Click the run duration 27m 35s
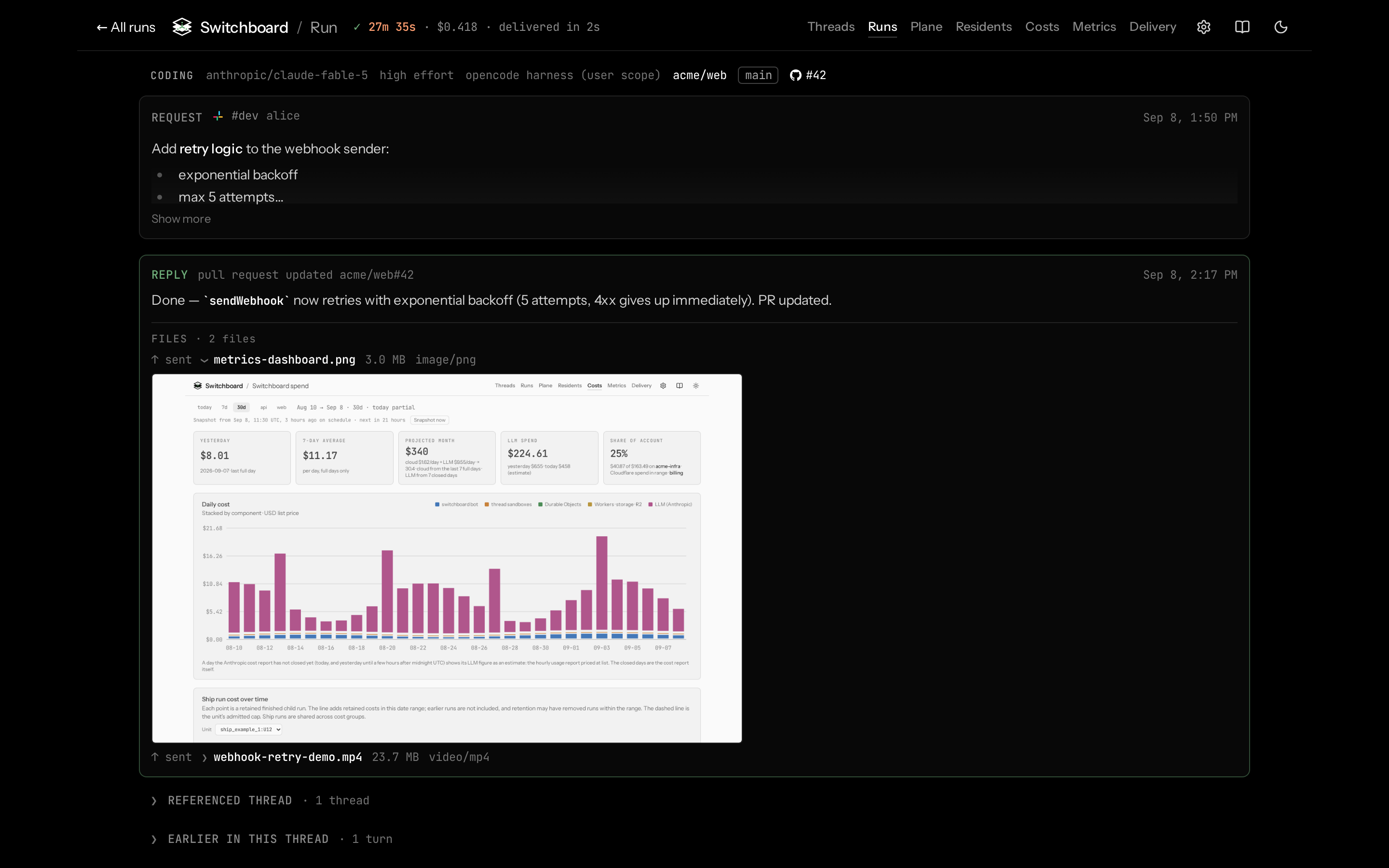Viewport: 1389px width, 868px height. [392, 27]
